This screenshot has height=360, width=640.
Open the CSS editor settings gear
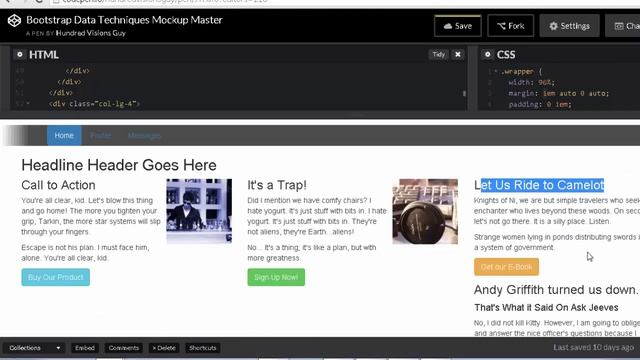[x=487, y=54]
